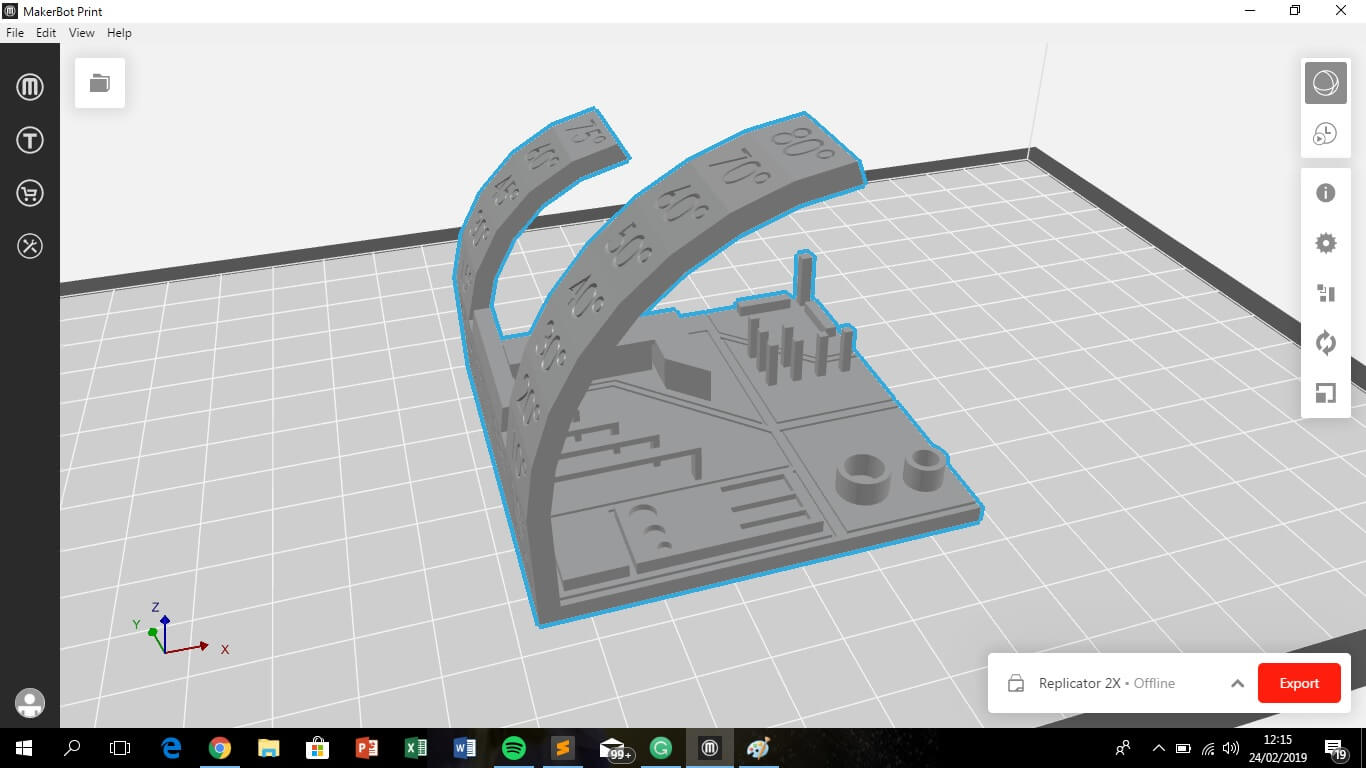Launch Microsoft Edge from taskbar
The image size is (1366, 768).
171,748
